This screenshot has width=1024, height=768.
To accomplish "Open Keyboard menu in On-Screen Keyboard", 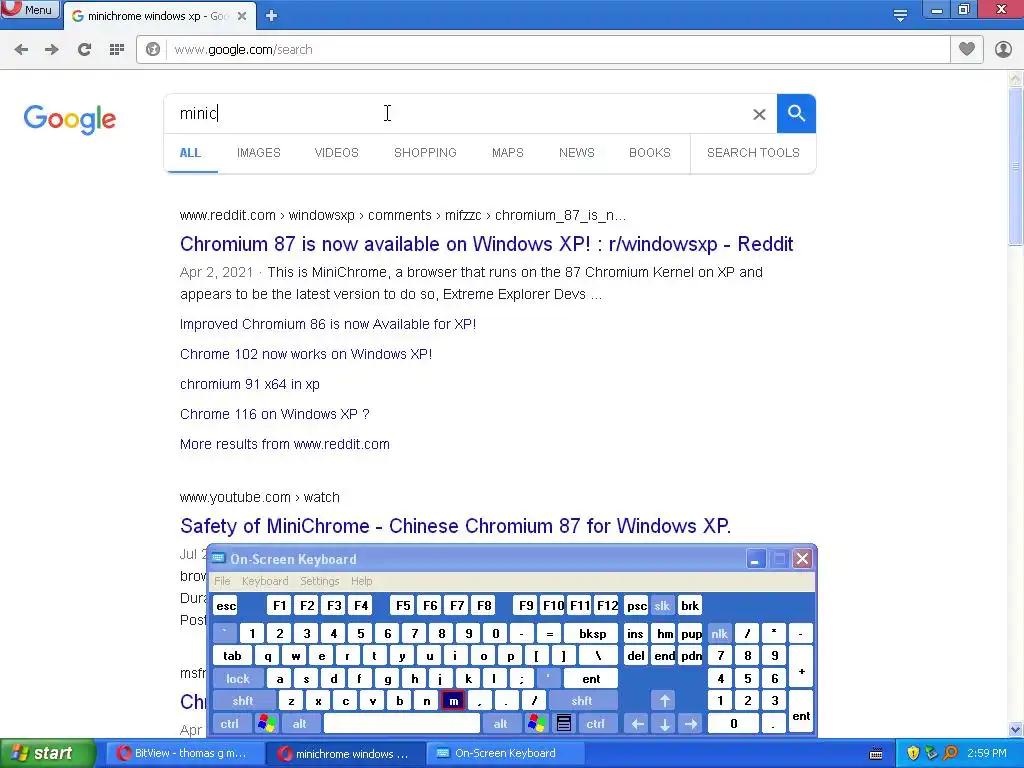I will pyautogui.click(x=264, y=581).
